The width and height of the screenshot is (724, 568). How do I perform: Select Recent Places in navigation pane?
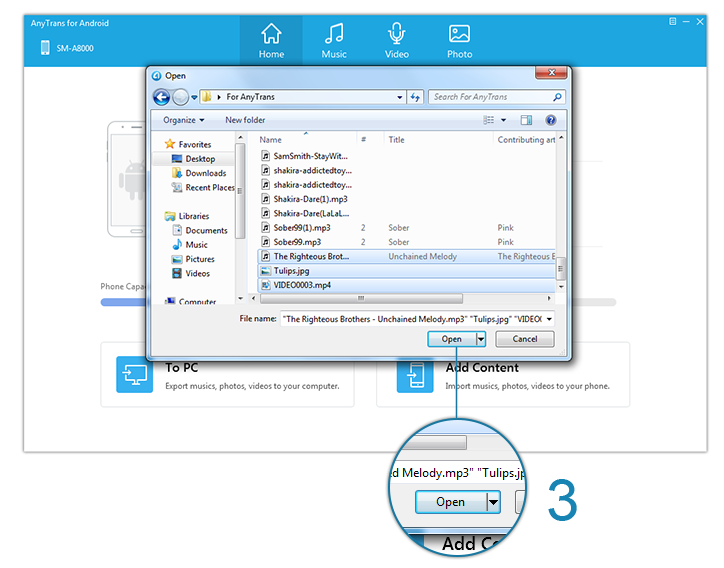click(203, 187)
